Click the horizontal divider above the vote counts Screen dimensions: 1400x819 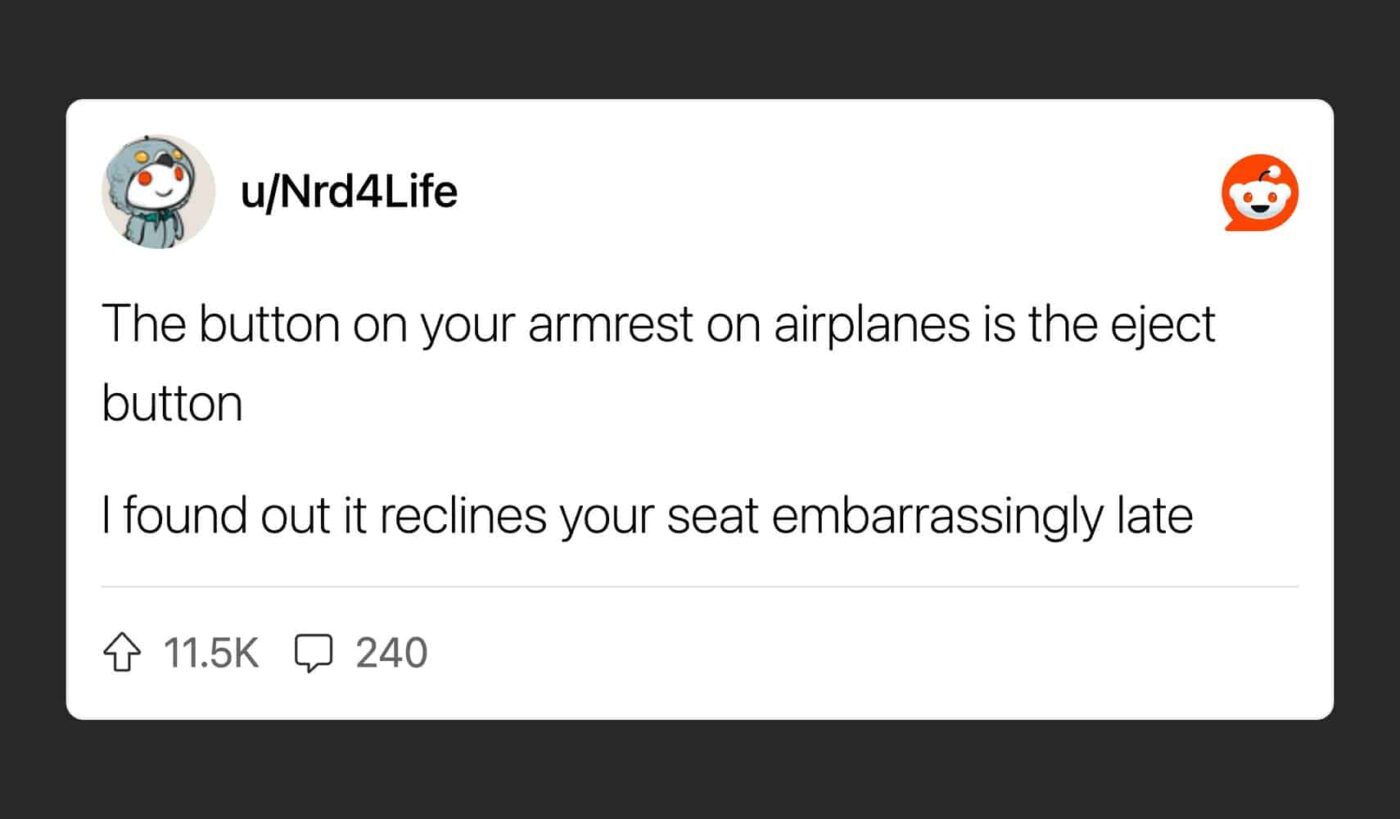(x=700, y=587)
